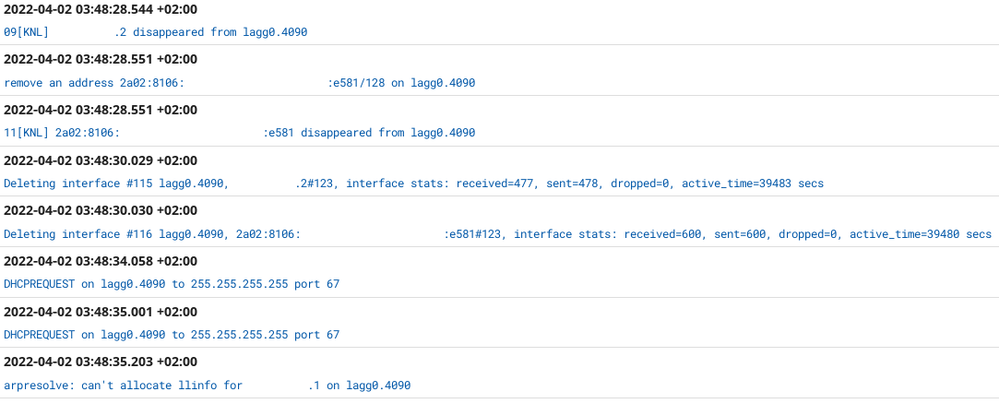
Task: Select the 11[KNL] 2a02:8106 disappeared message
Action: (x=239, y=133)
